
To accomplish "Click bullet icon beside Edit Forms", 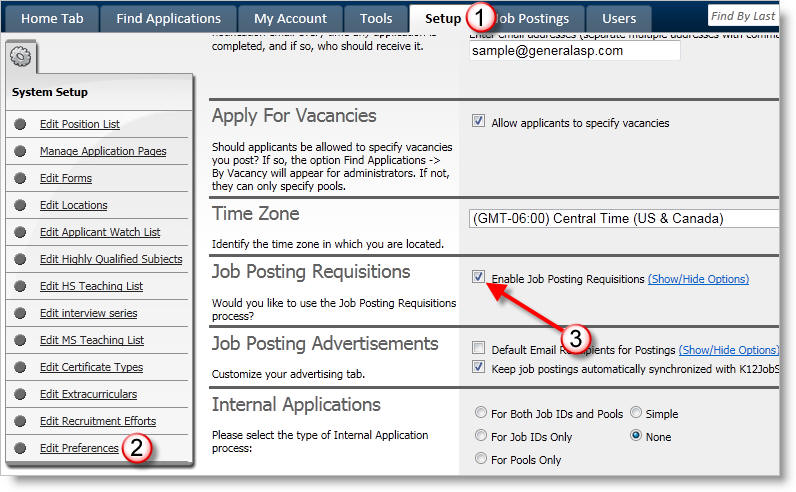I will click(20, 178).
